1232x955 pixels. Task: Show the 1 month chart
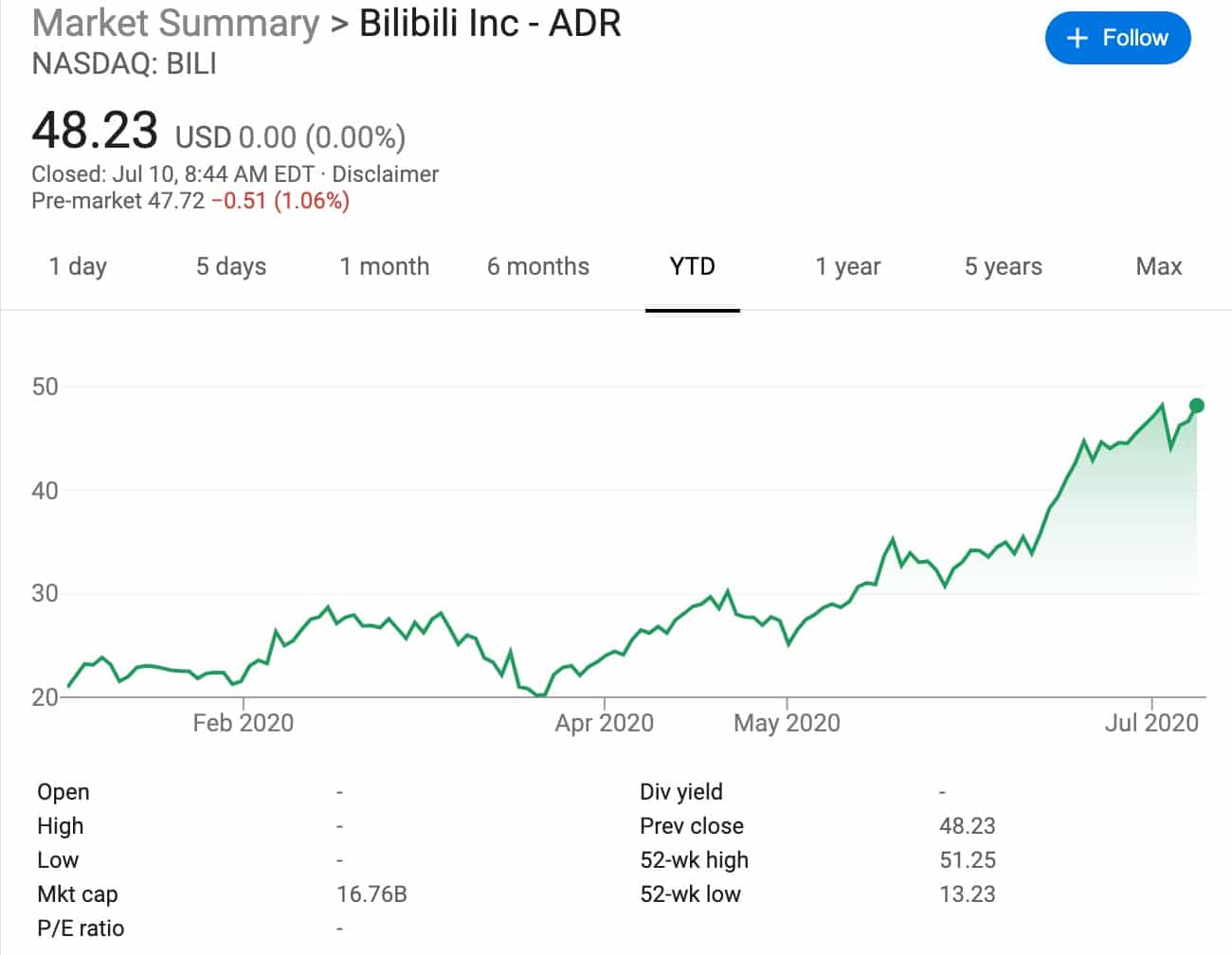385,266
